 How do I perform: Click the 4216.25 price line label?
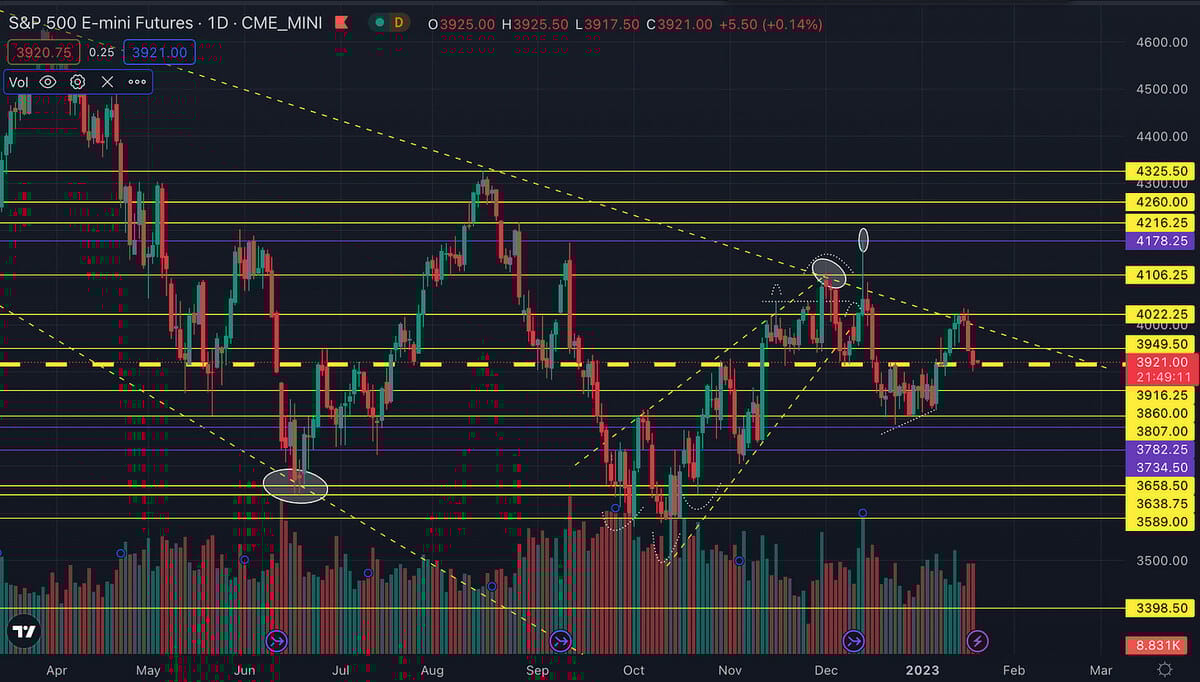1160,223
